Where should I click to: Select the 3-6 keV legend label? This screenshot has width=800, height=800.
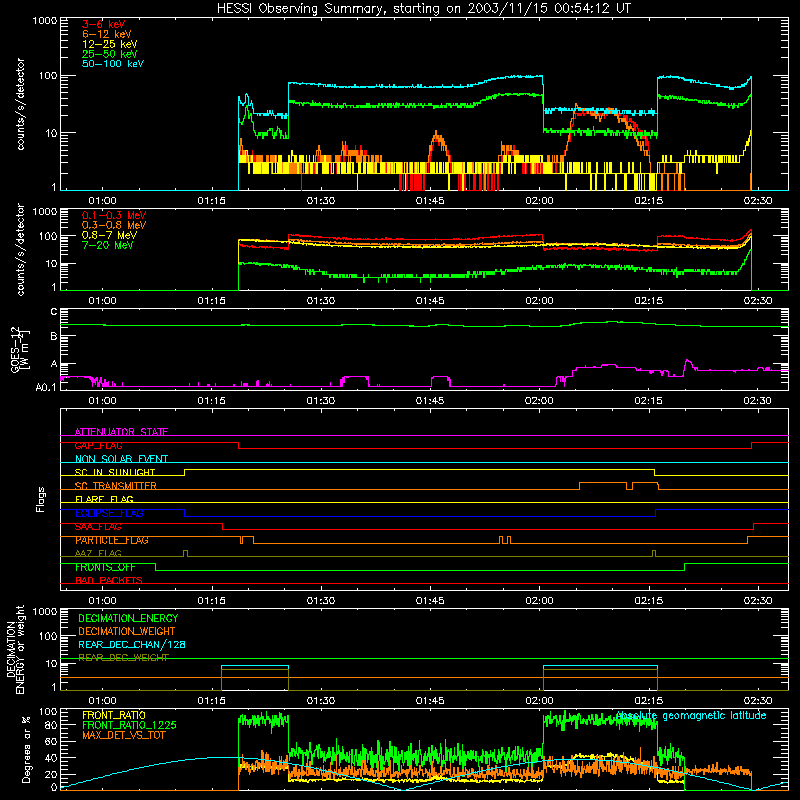(103, 24)
